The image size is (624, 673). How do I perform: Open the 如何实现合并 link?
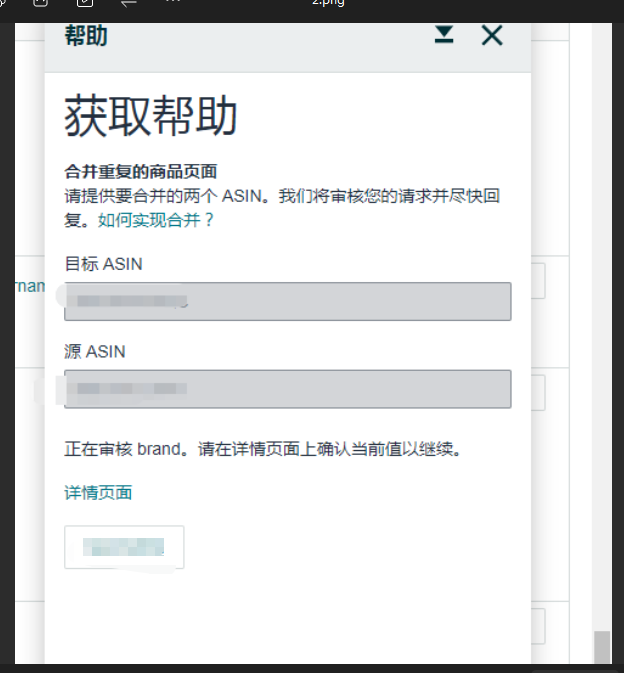[x=156, y=219]
